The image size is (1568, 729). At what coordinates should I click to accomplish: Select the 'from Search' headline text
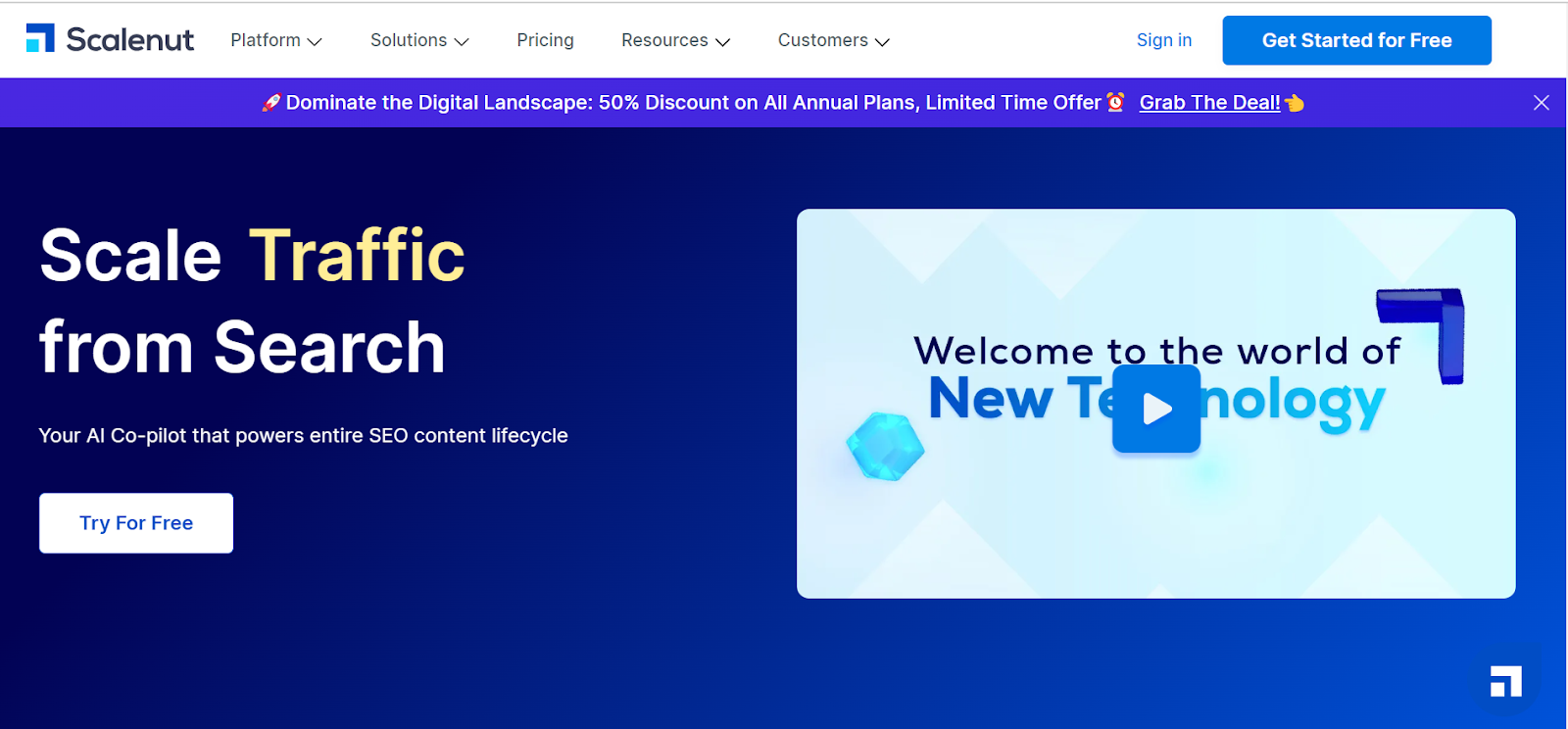242,348
